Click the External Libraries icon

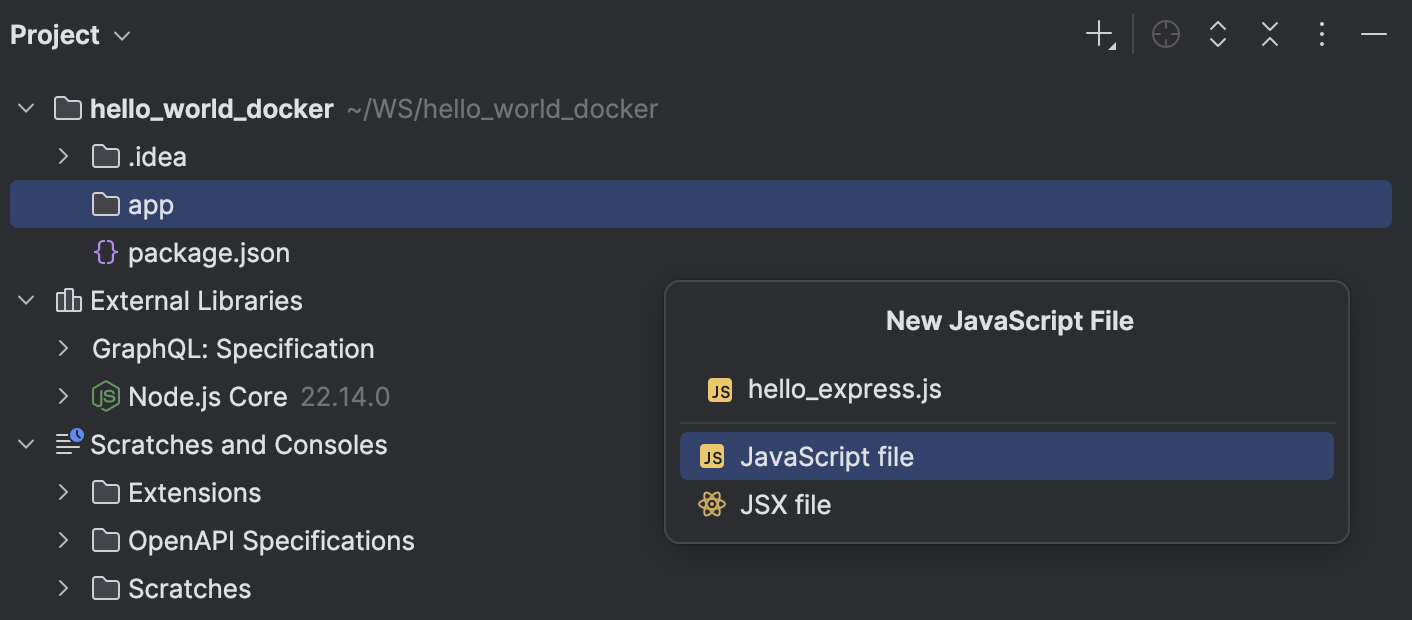tap(68, 301)
